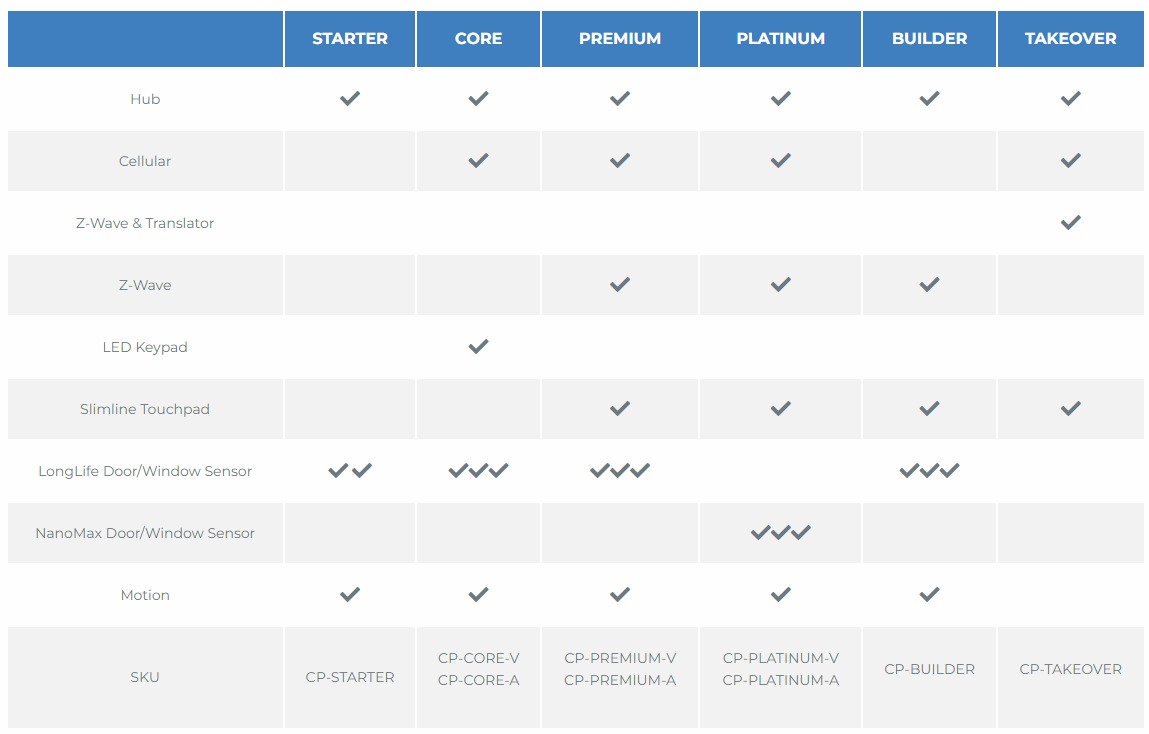1149x734 pixels.
Task: Click the NanoMax Door/Window Sensor row label
Action: click(145, 533)
